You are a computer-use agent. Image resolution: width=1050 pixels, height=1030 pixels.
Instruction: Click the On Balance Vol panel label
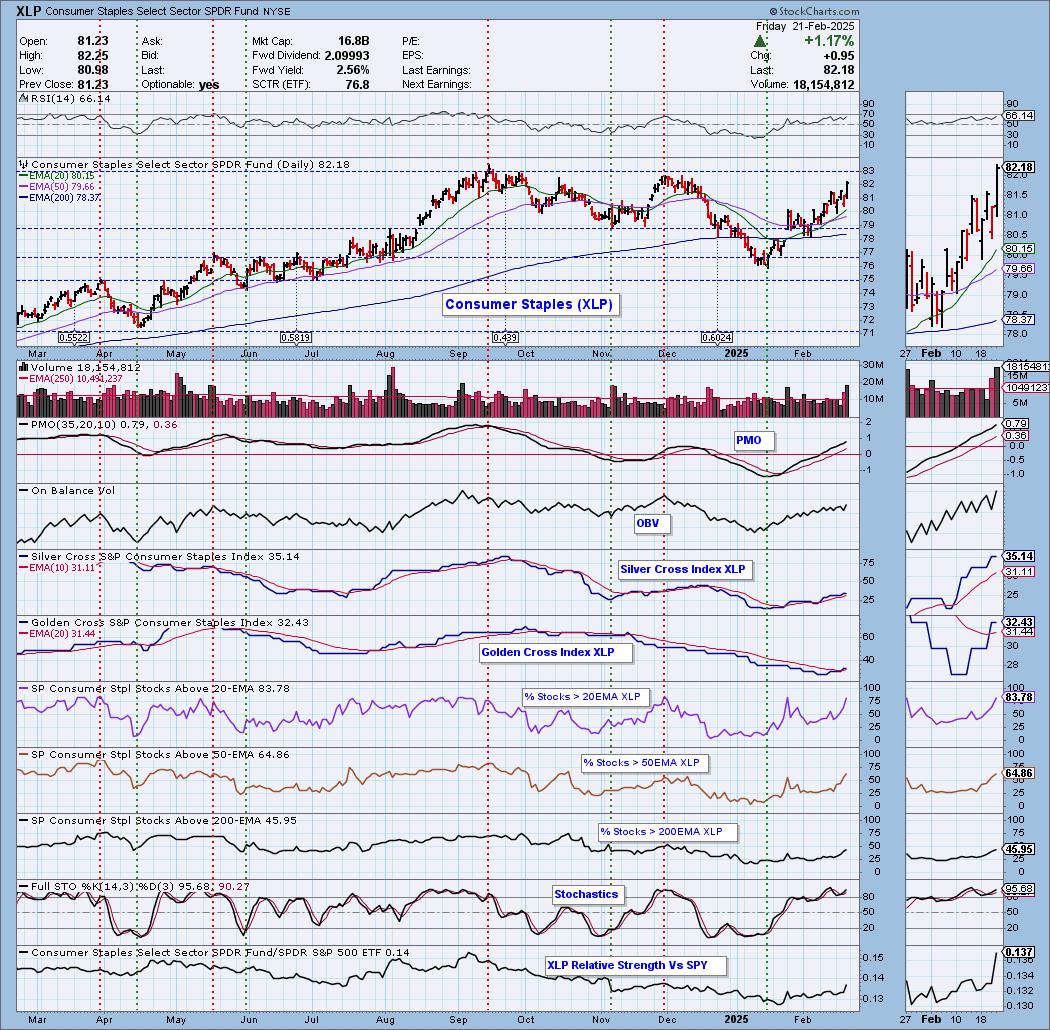point(73,491)
